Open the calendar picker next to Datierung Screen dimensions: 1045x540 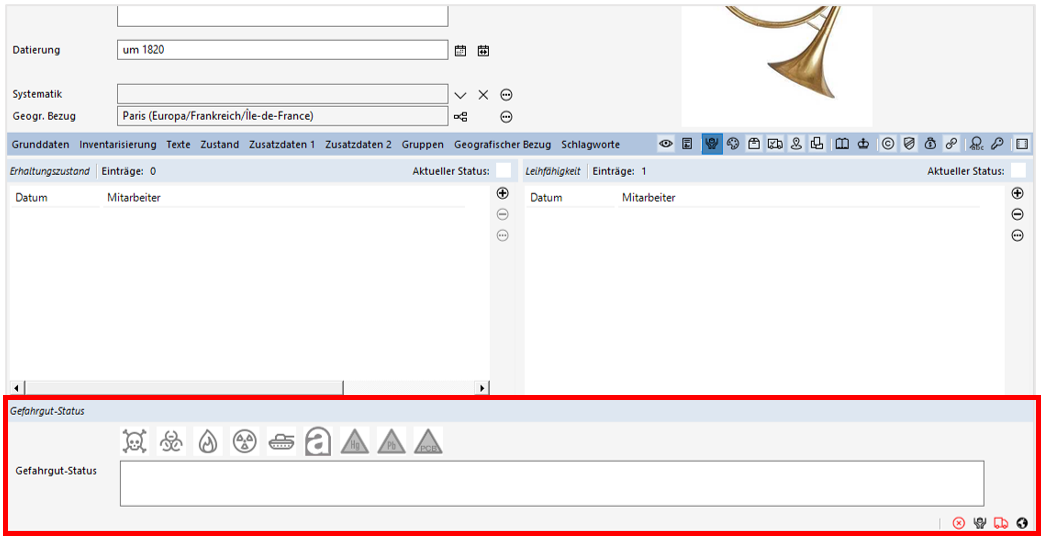pos(461,50)
